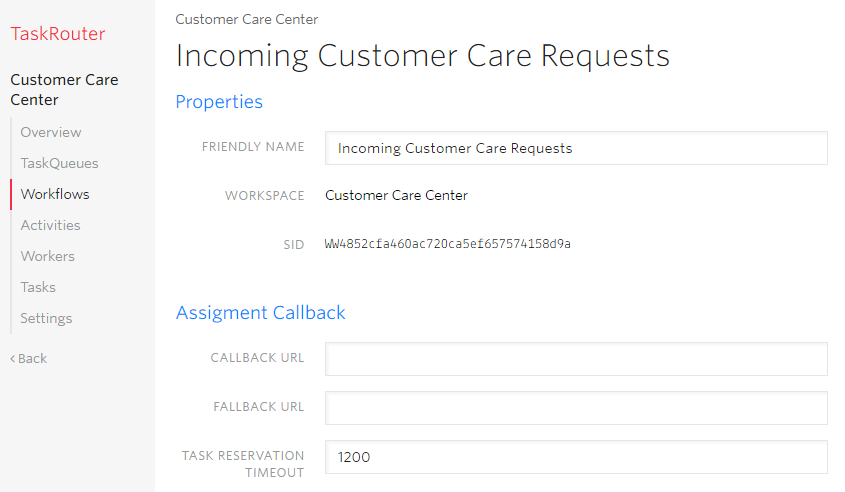
Task: Click the workflow SID value
Action: point(447,244)
